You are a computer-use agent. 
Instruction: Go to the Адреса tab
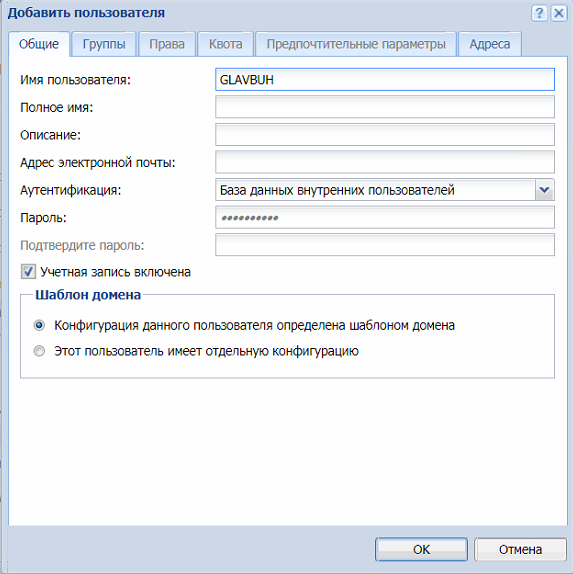(x=490, y=44)
